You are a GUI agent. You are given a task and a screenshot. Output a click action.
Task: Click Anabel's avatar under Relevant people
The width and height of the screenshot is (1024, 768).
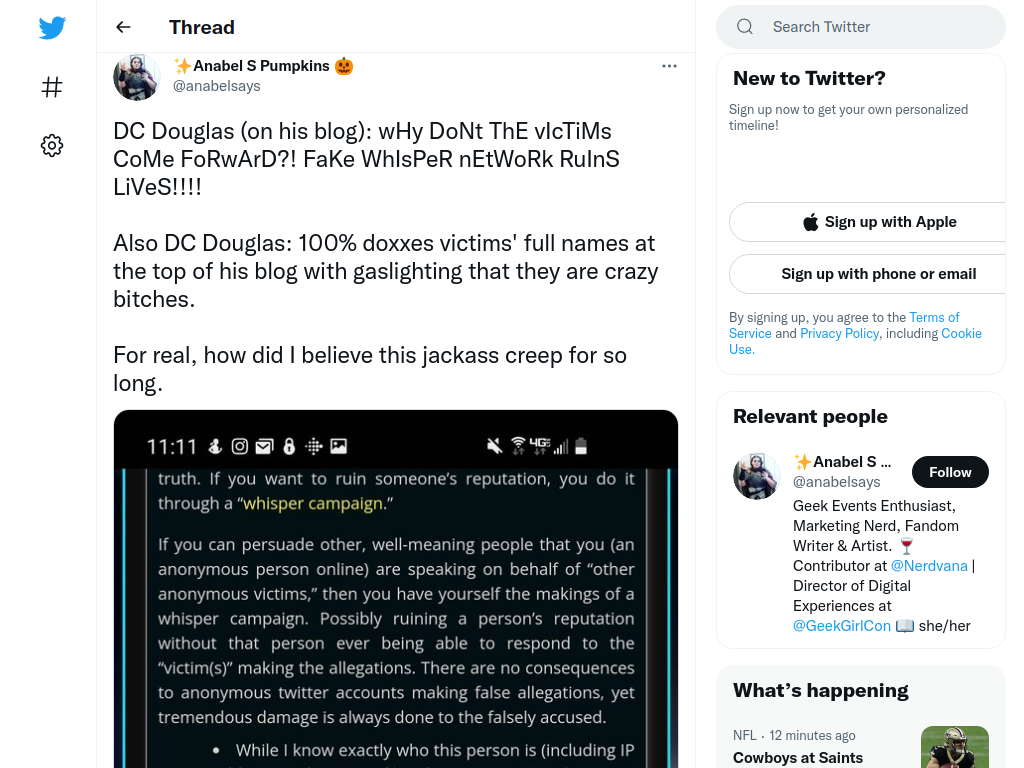(x=756, y=476)
